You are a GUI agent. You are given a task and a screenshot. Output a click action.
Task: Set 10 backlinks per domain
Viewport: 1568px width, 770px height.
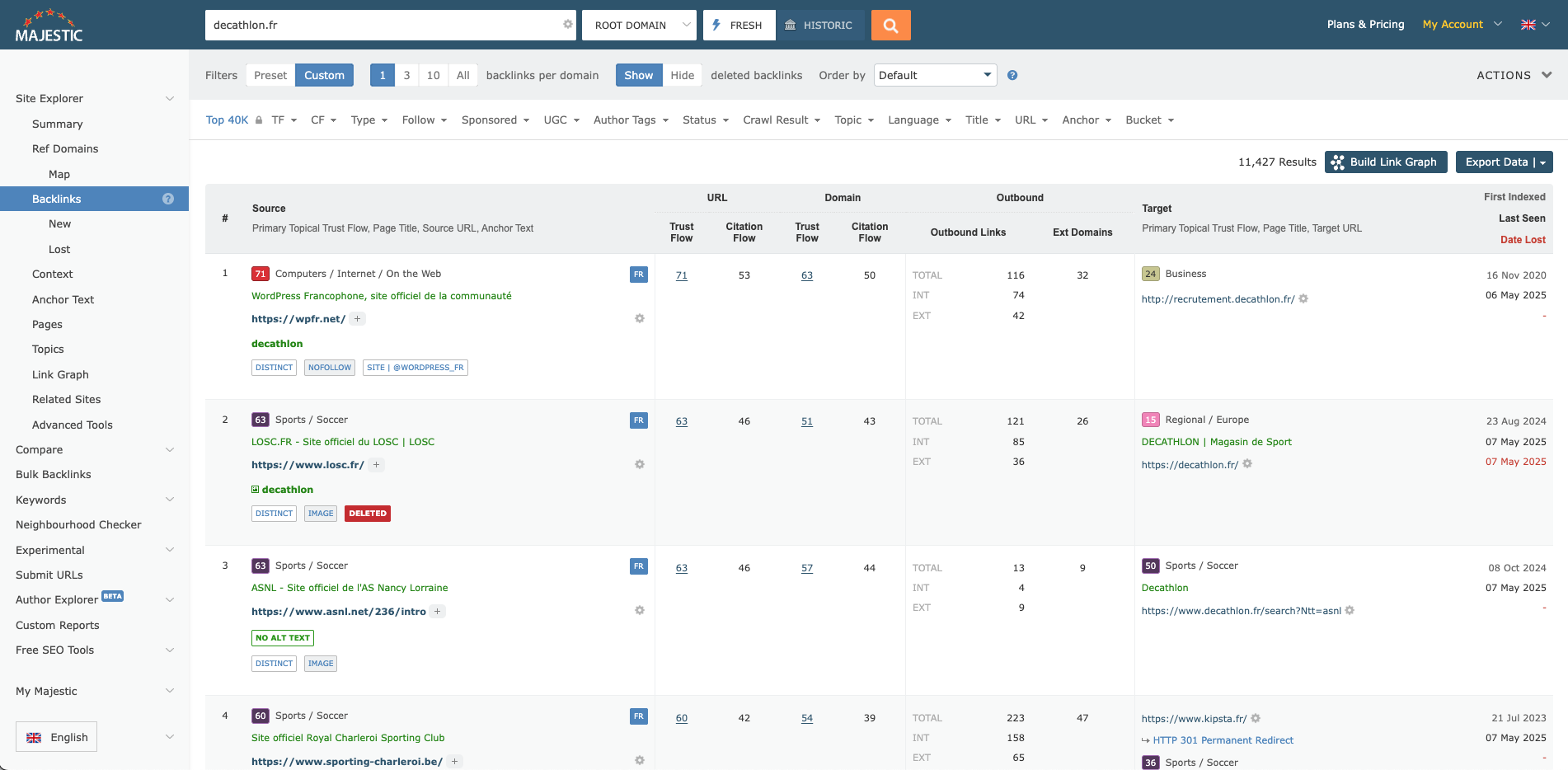434,75
